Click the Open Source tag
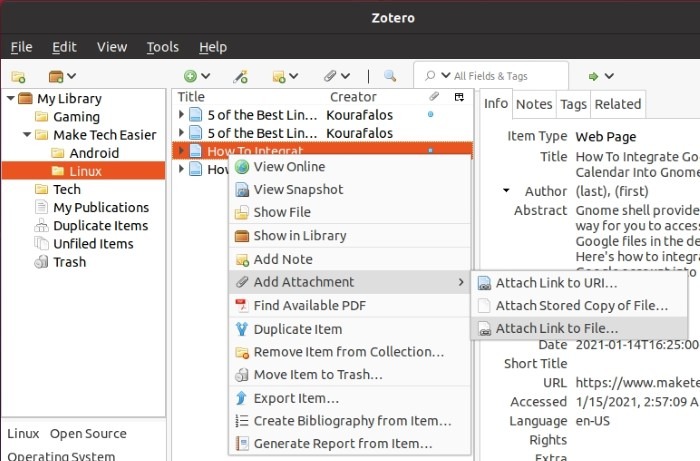 coord(88,434)
